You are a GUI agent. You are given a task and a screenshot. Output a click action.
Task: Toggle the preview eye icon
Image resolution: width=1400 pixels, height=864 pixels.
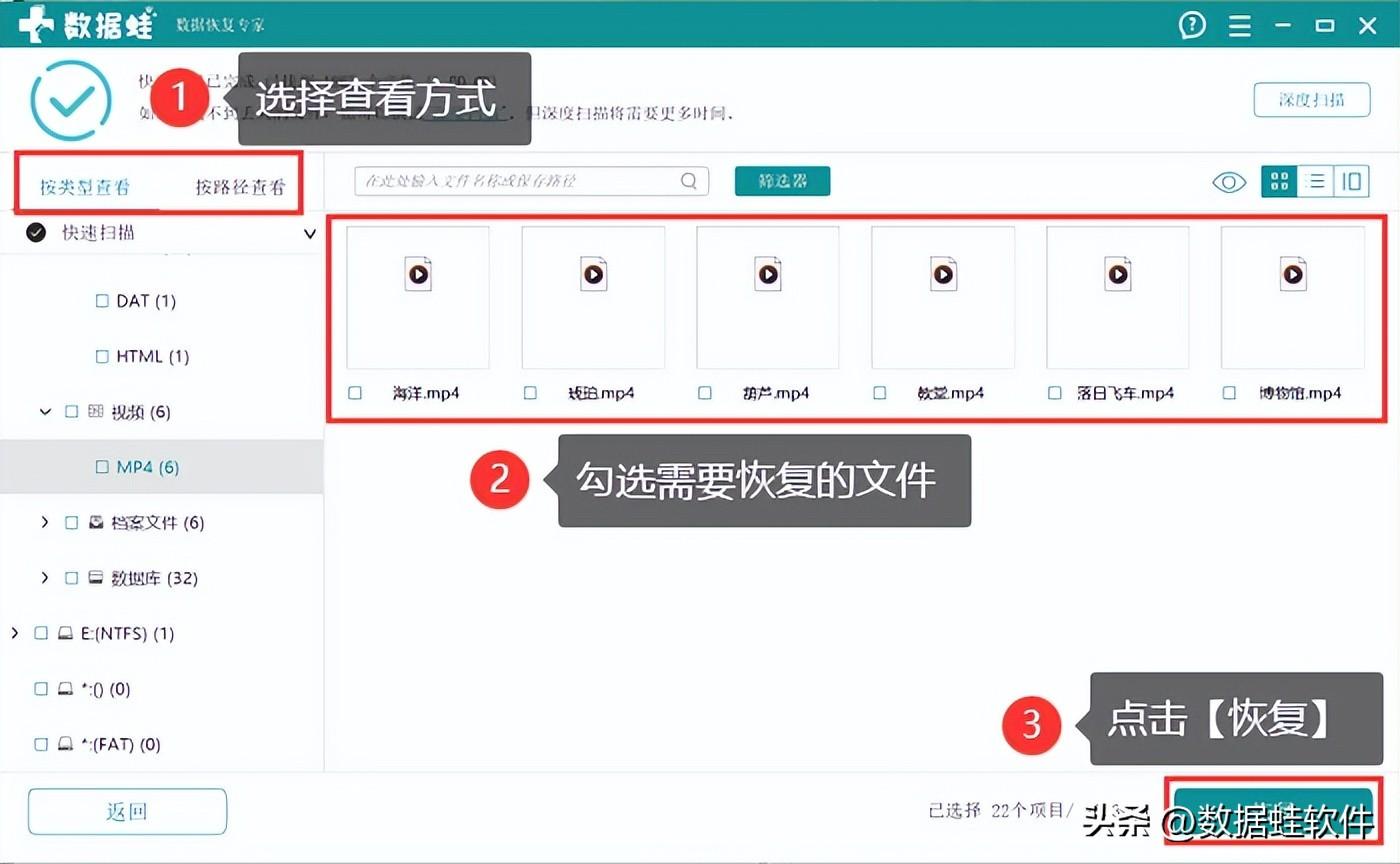1229,182
